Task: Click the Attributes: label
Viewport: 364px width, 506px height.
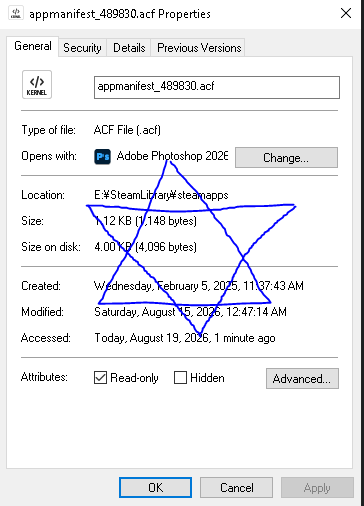Action: click(x=44, y=377)
